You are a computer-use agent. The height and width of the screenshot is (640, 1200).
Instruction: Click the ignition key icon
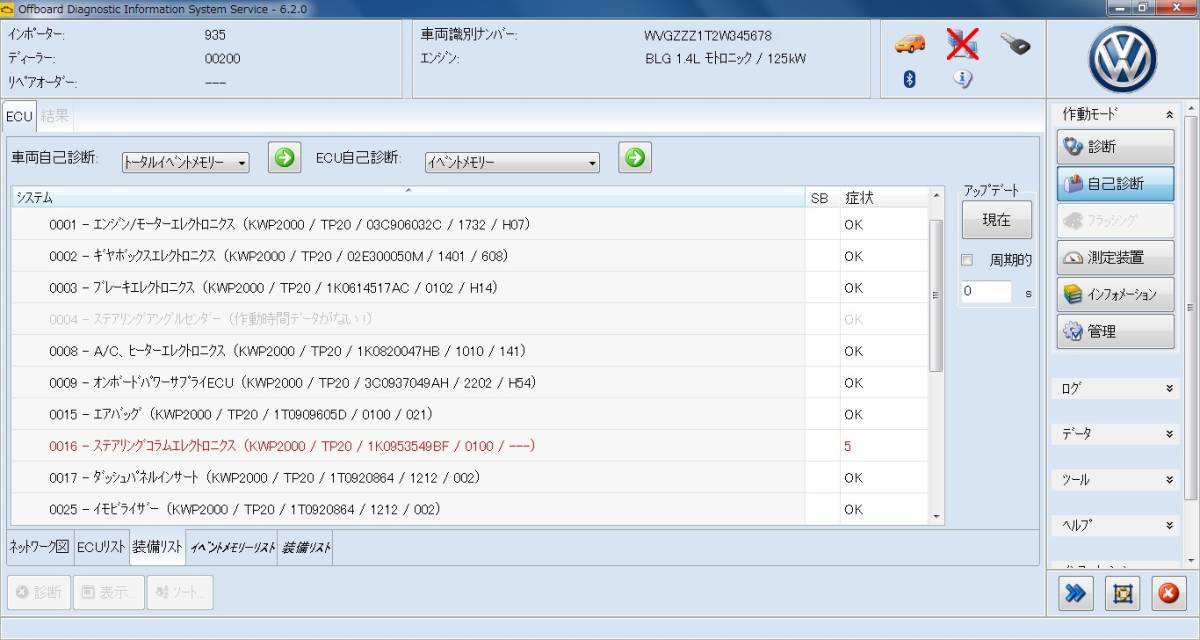[x=1015, y=43]
